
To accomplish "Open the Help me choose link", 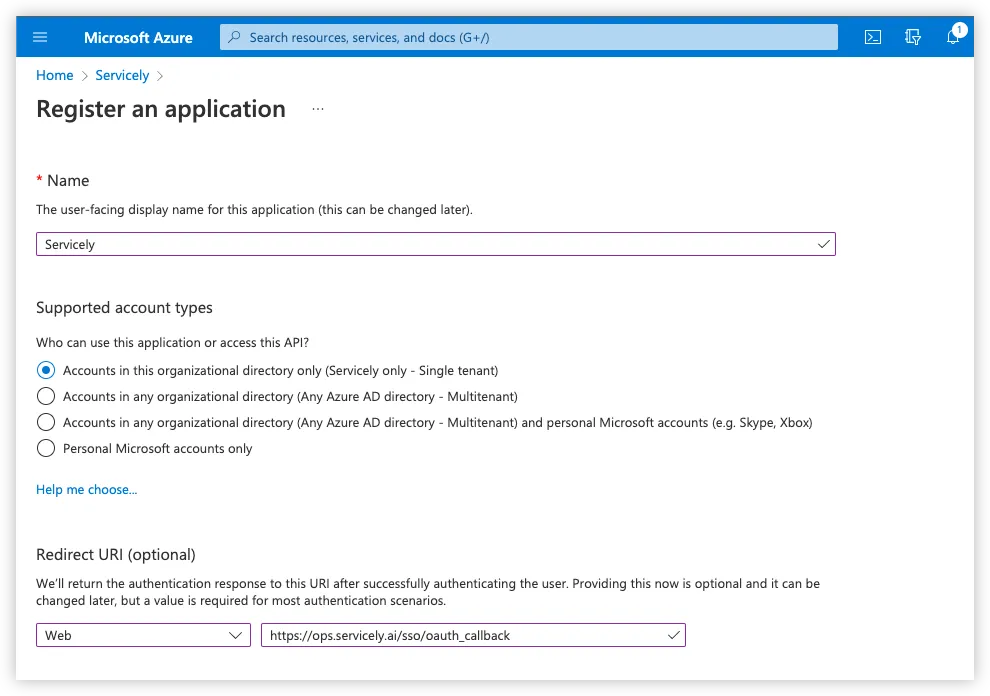I will [86, 489].
